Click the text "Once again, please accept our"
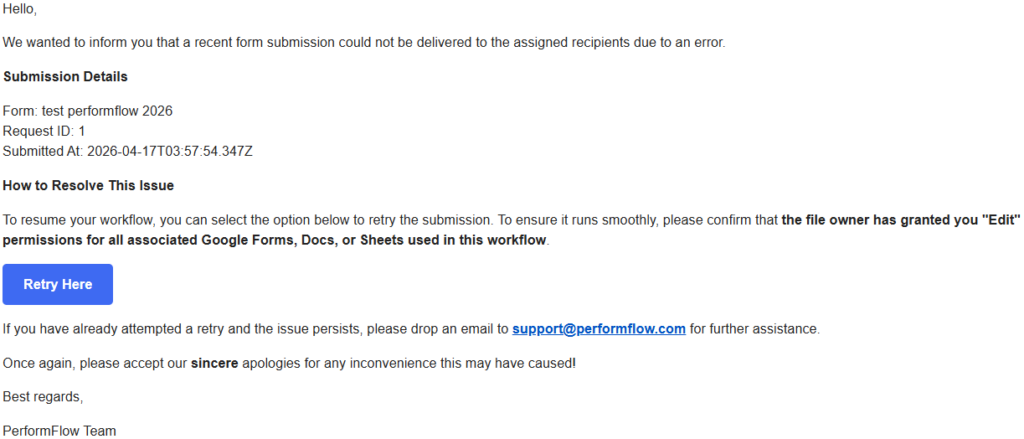Viewport: 1024px width, 439px height. tap(95, 362)
